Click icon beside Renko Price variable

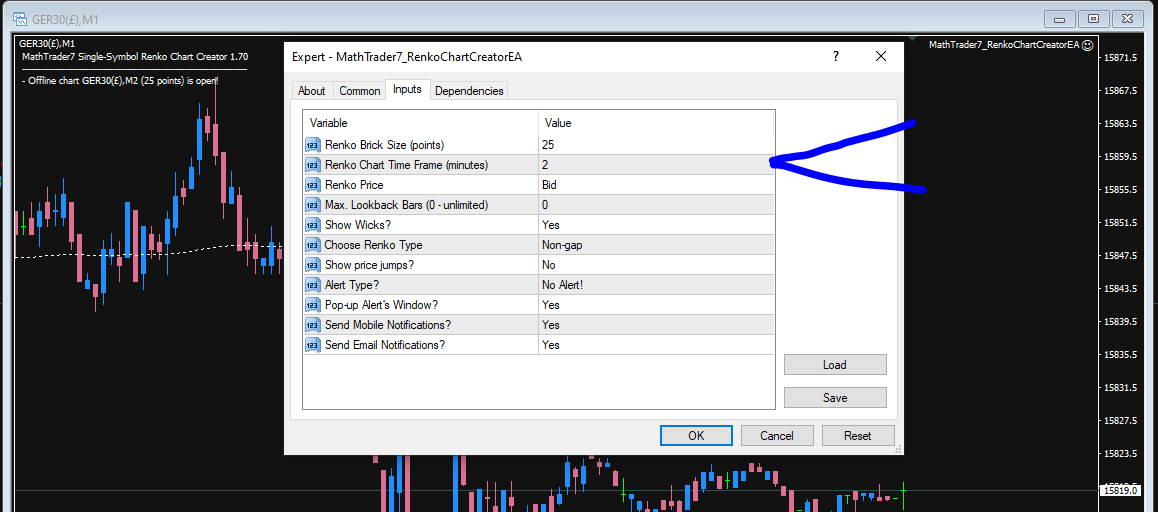(x=312, y=185)
